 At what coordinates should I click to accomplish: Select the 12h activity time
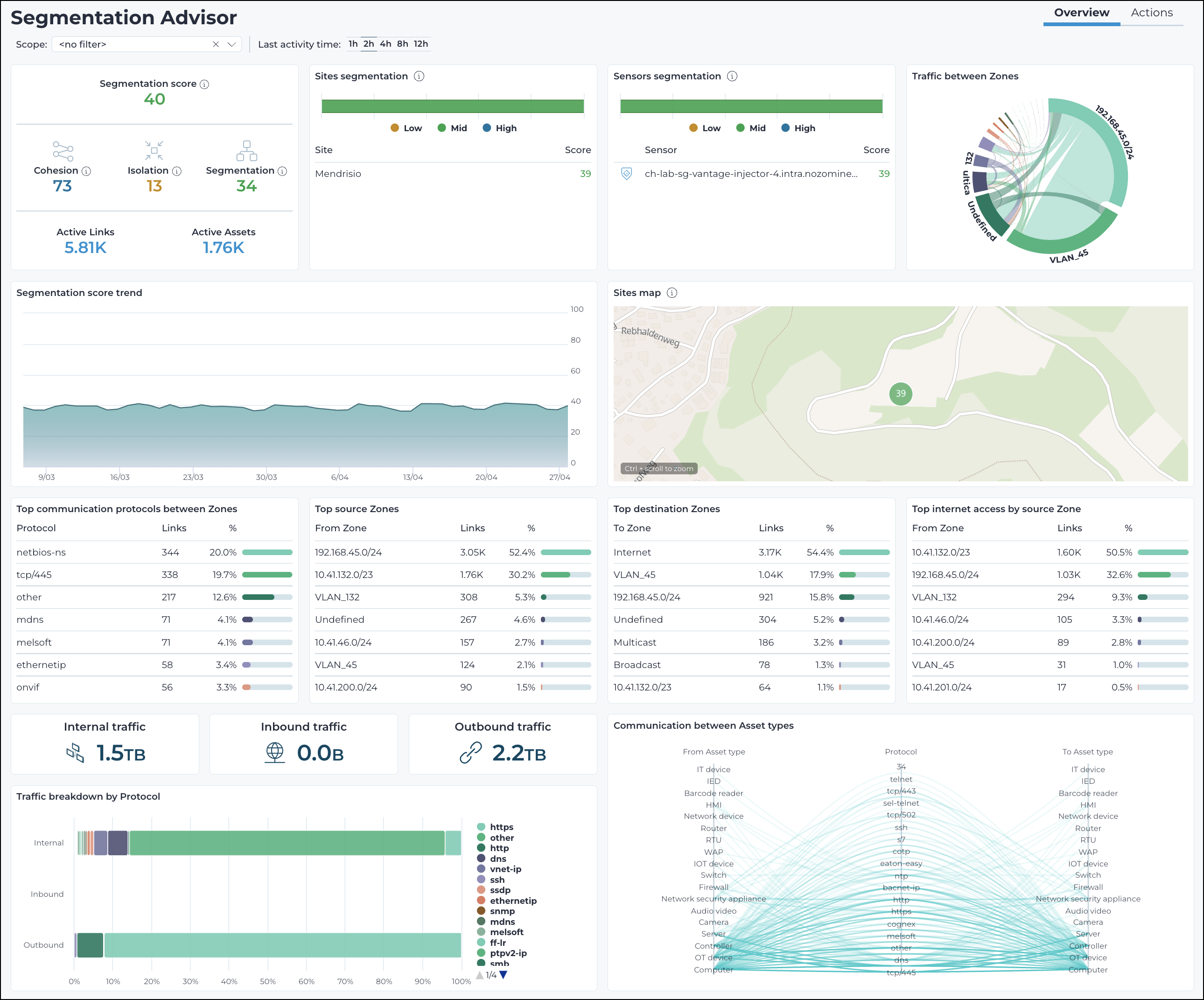[421, 43]
